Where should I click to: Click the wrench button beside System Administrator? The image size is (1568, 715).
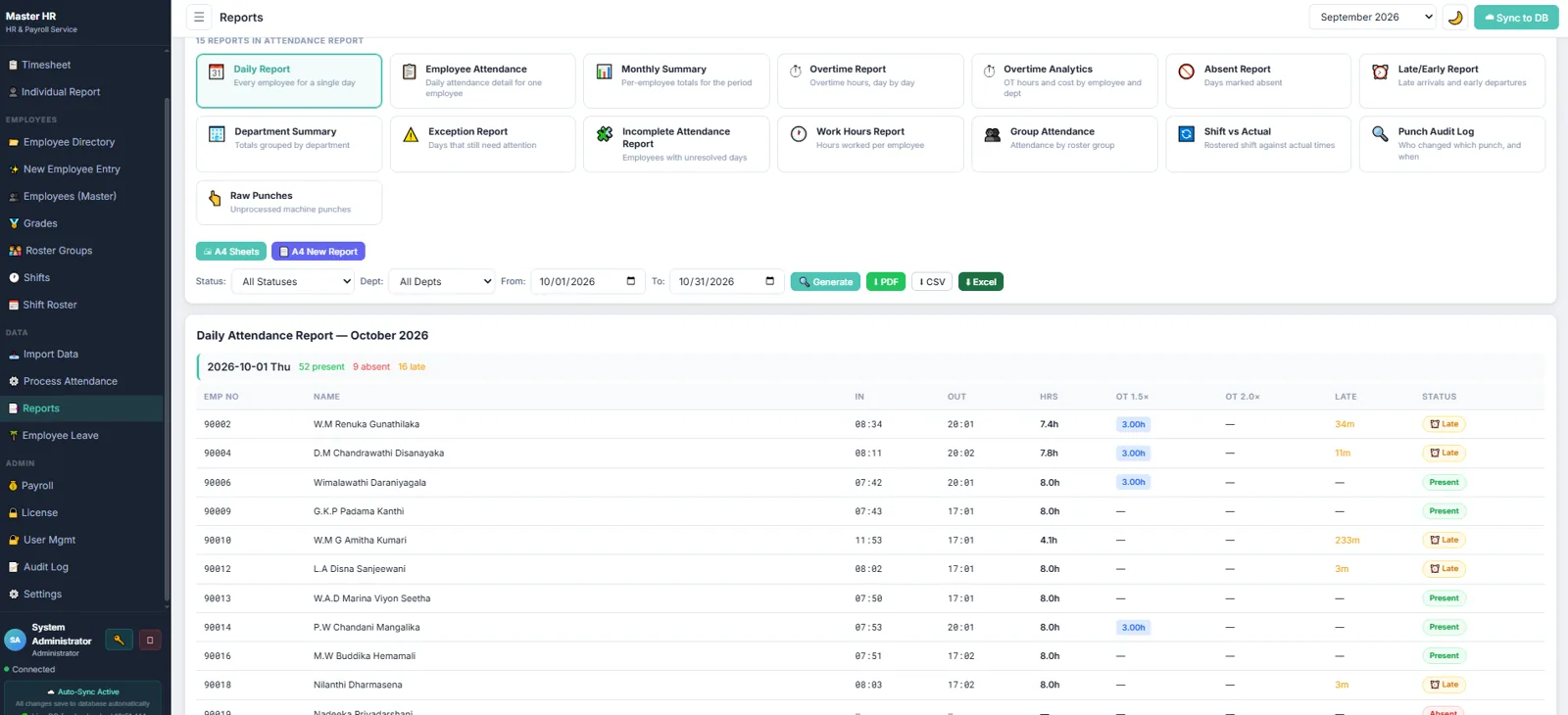pyautogui.click(x=119, y=640)
